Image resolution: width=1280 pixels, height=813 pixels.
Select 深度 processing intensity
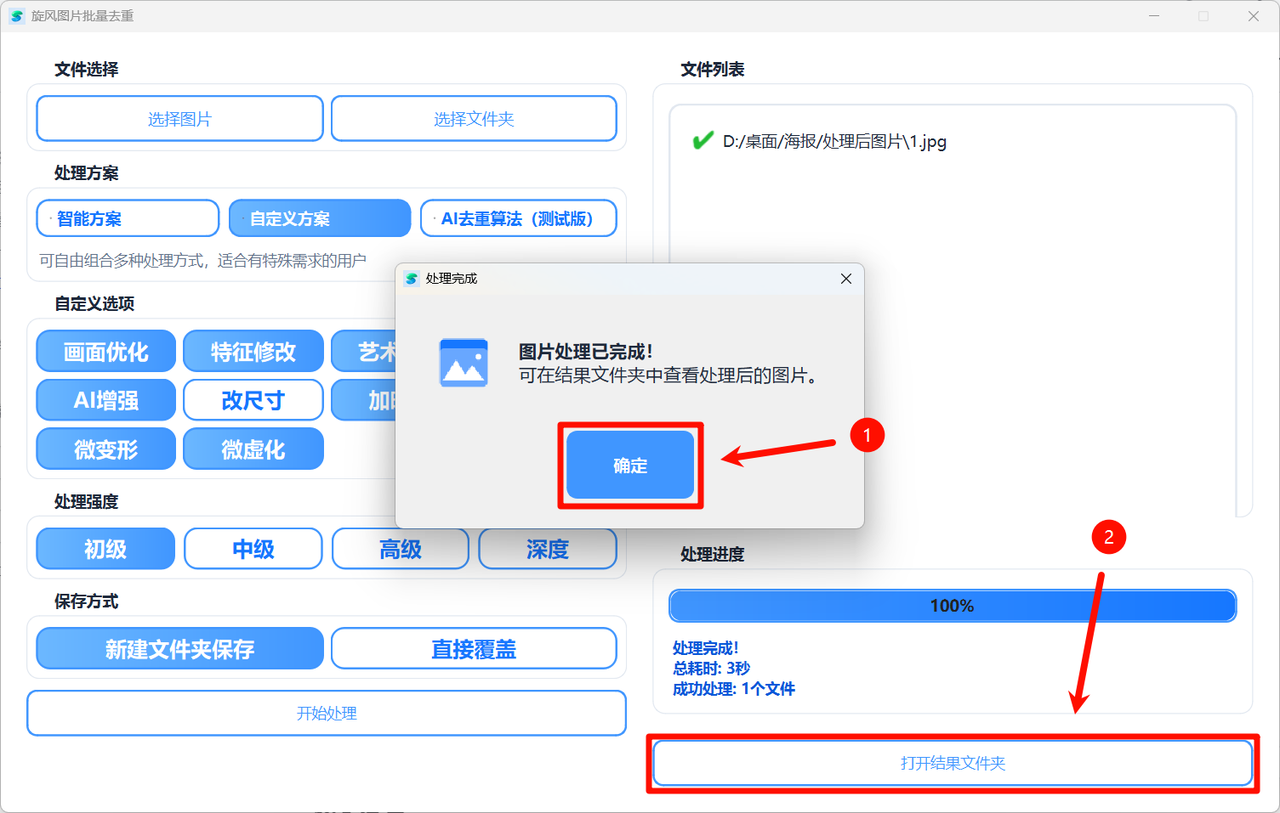[547, 548]
